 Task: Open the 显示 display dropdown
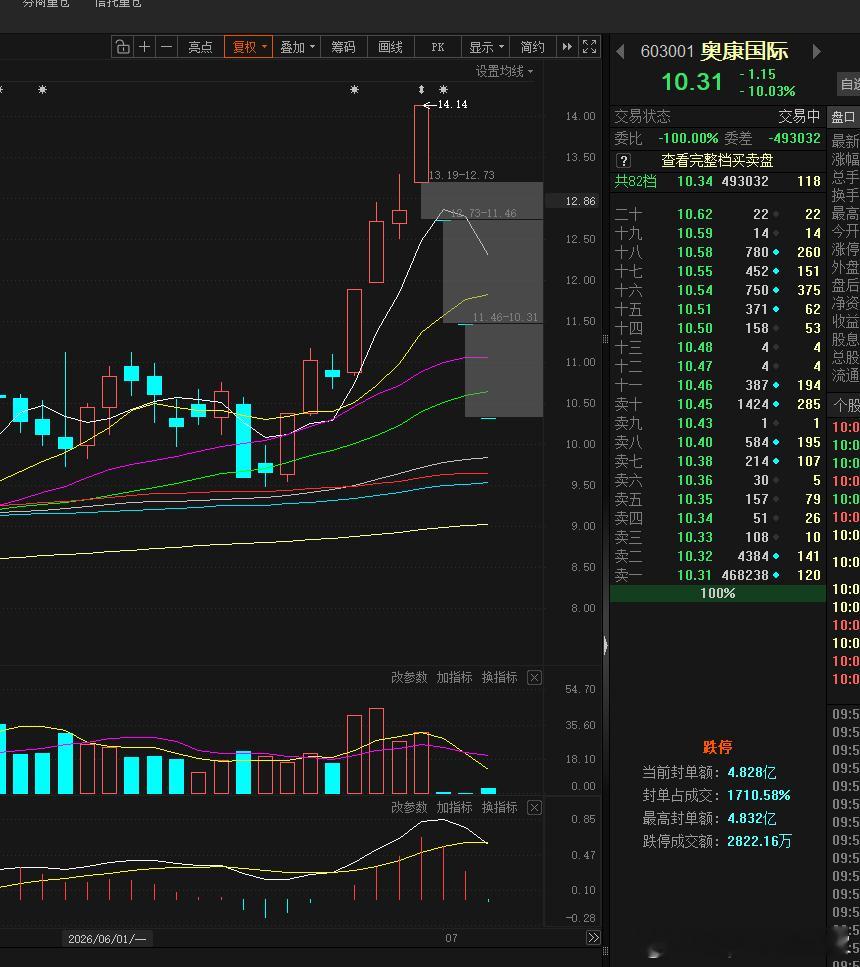click(x=486, y=47)
